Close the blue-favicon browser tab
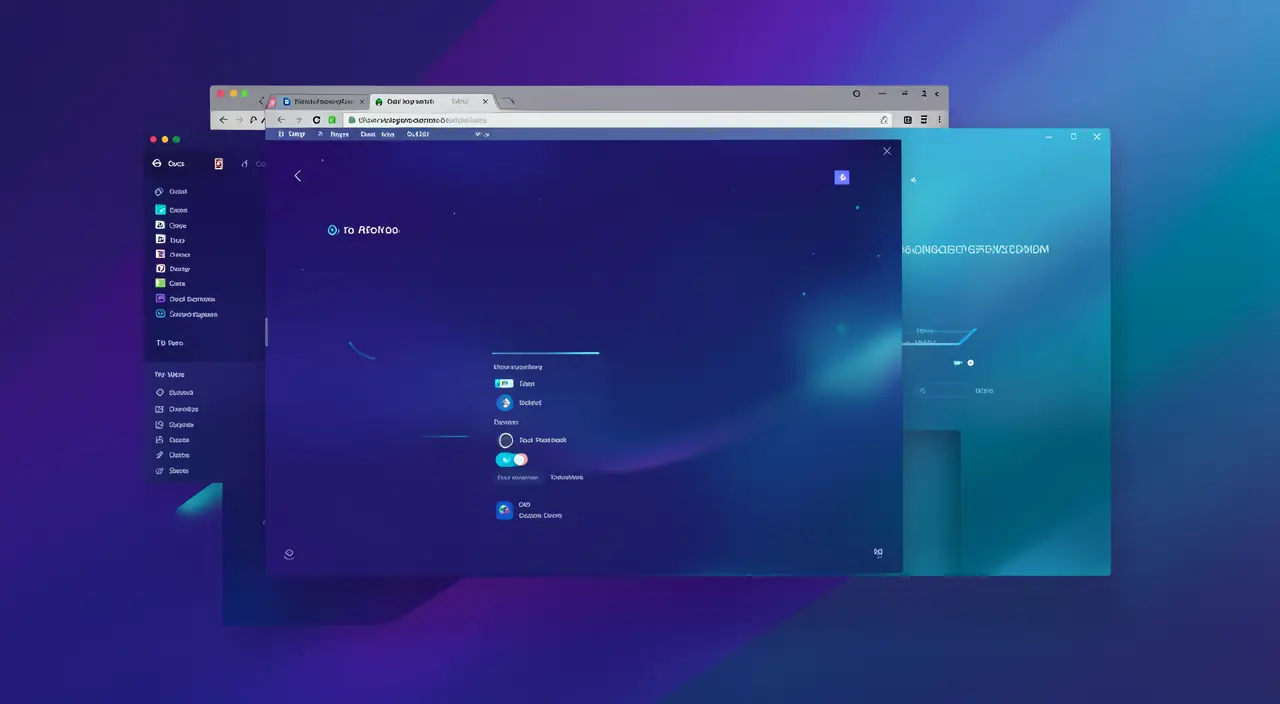Screen dimensions: 1280x704 (x=362, y=101)
